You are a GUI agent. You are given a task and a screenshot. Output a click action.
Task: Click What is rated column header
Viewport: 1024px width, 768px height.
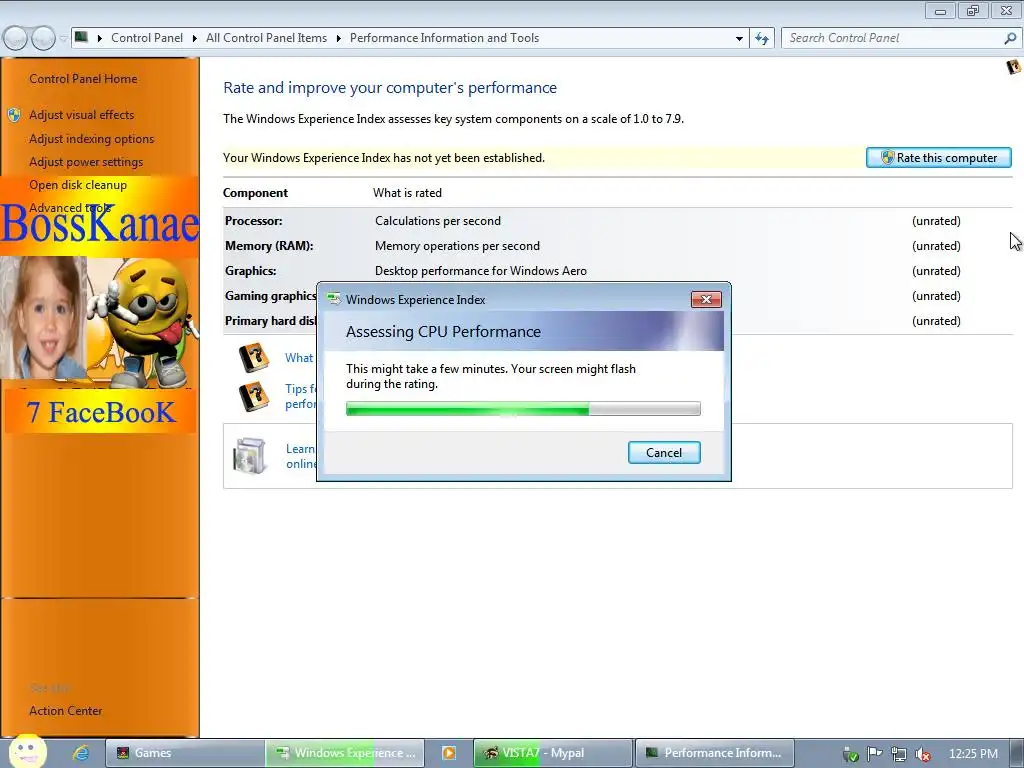click(x=408, y=193)
